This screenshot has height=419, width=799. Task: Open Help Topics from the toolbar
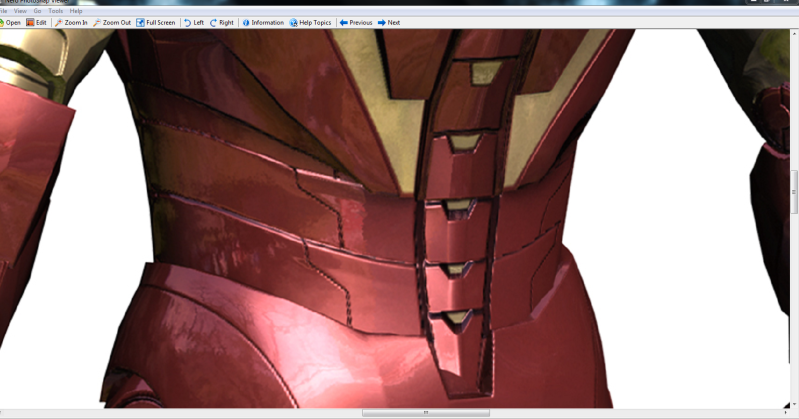(310, 22)
